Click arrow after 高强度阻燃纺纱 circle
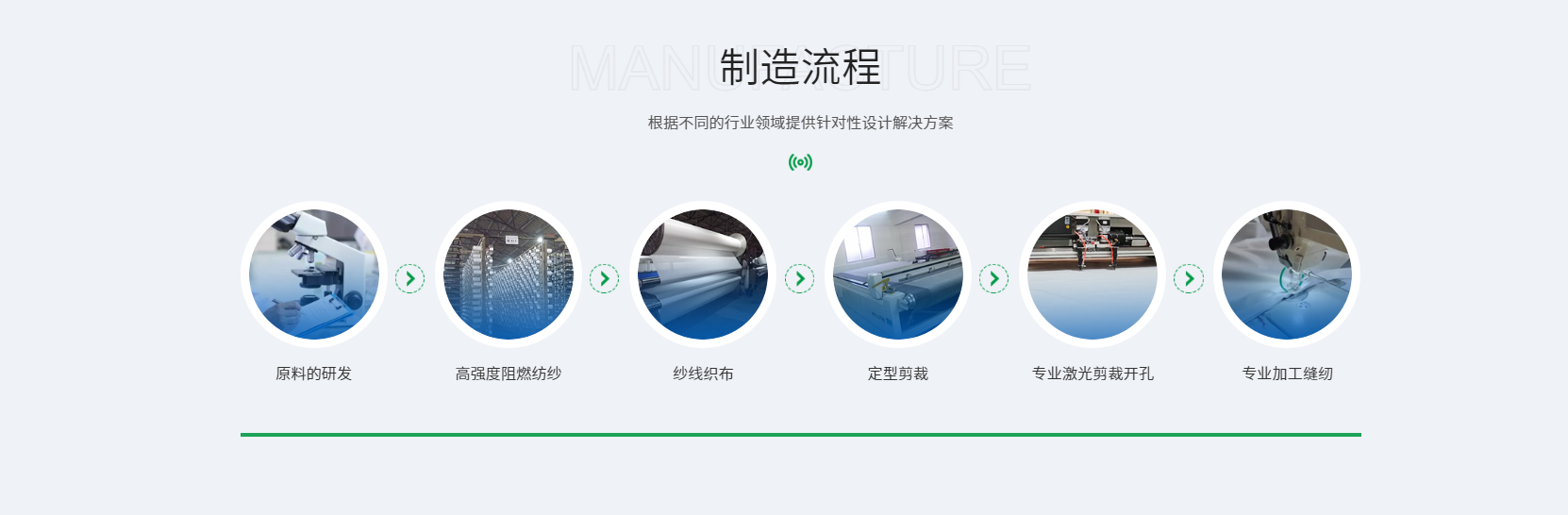 click(x=605, y=278)
